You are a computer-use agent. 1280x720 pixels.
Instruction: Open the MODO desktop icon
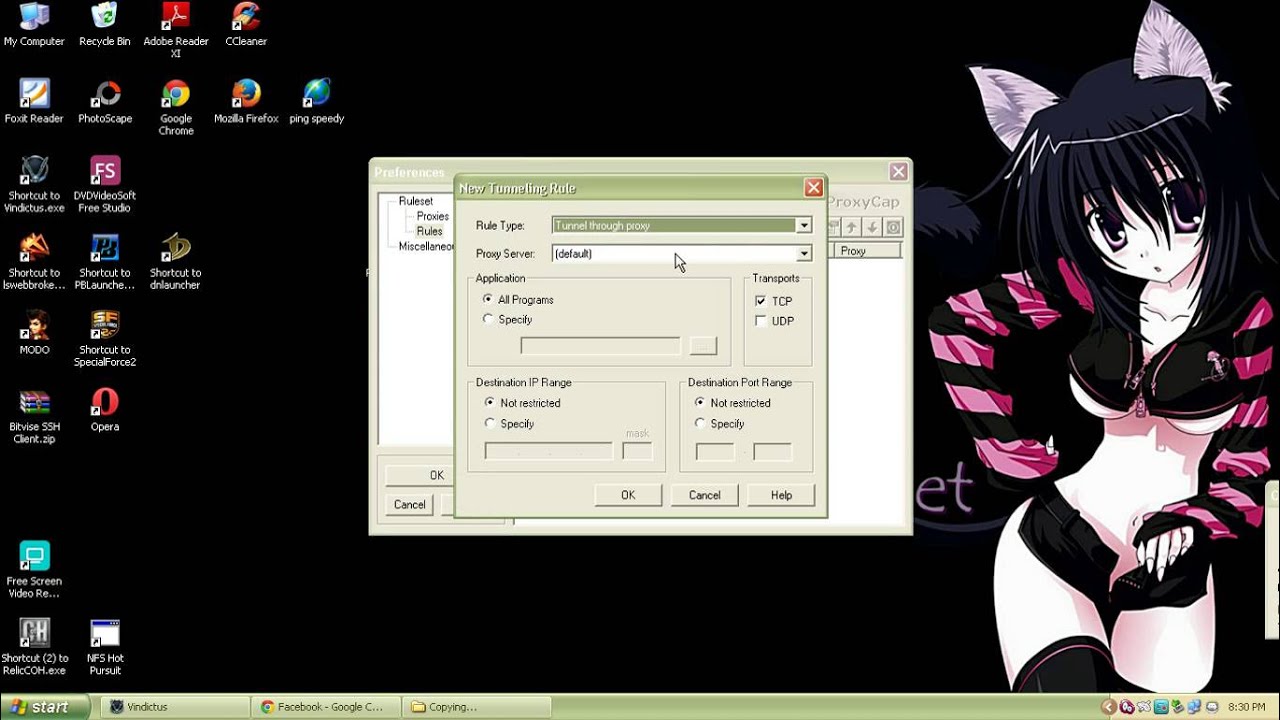click(x=34, y=333)
